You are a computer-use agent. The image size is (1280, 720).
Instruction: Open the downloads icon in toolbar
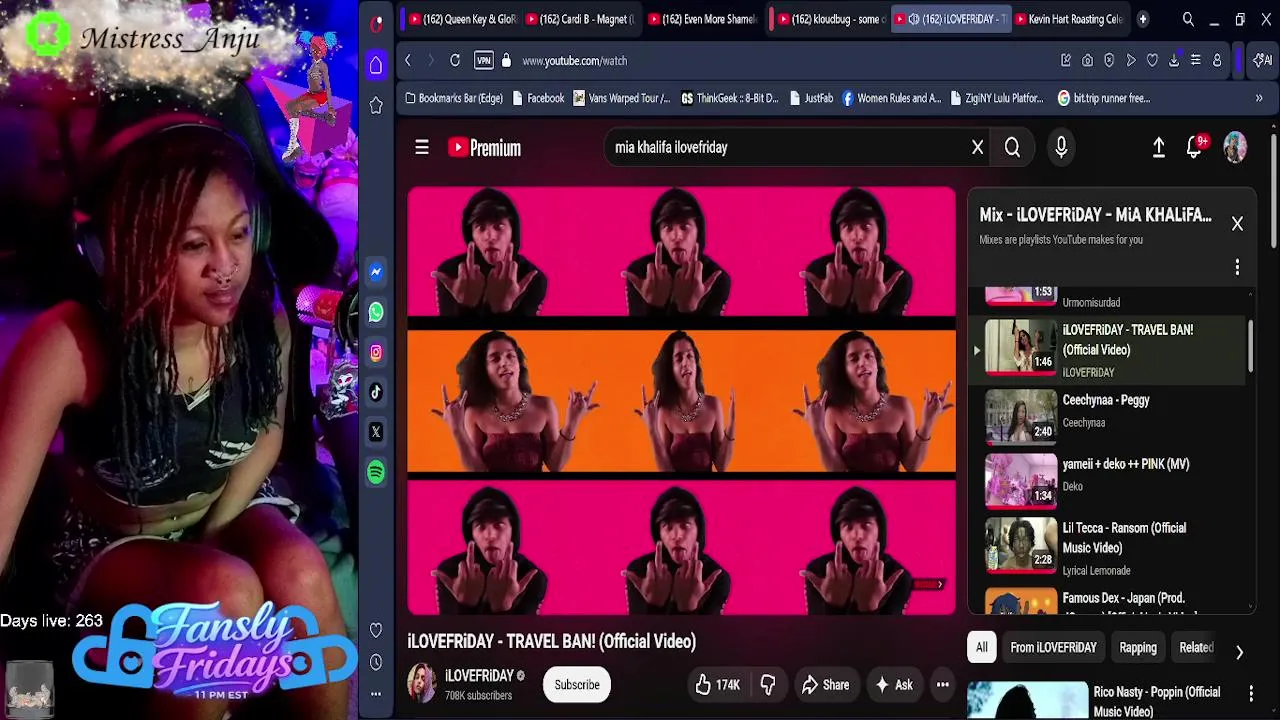[x=1174, y=61]
